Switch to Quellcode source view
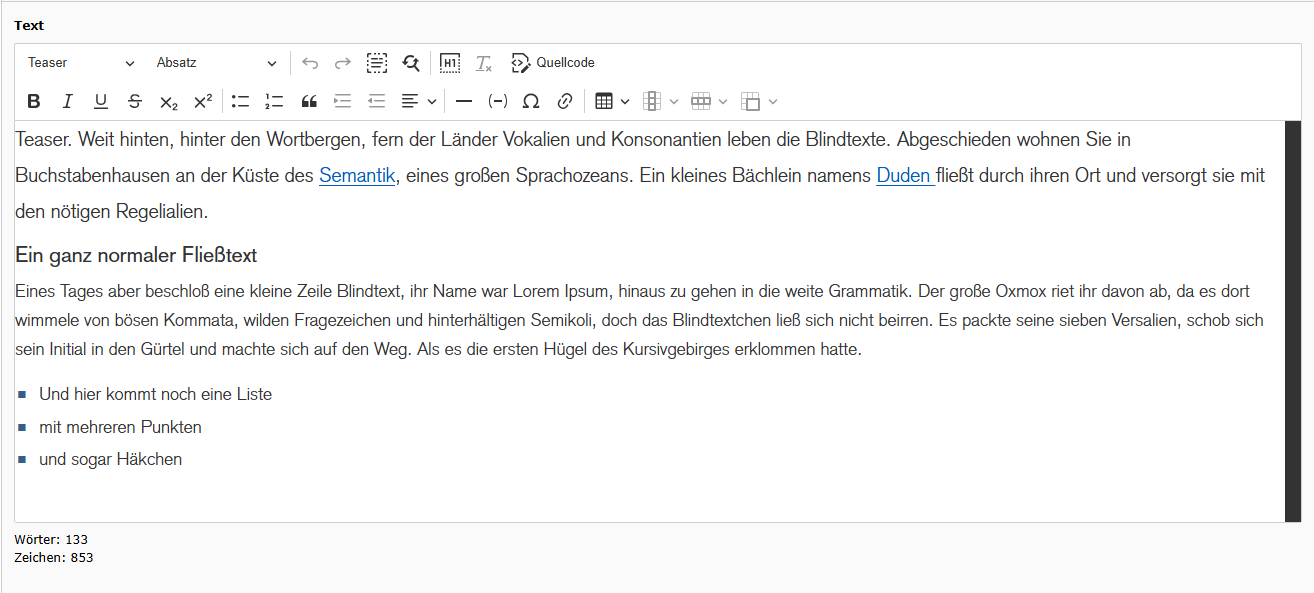This screenshot has width=1314, height=593. 552,62
